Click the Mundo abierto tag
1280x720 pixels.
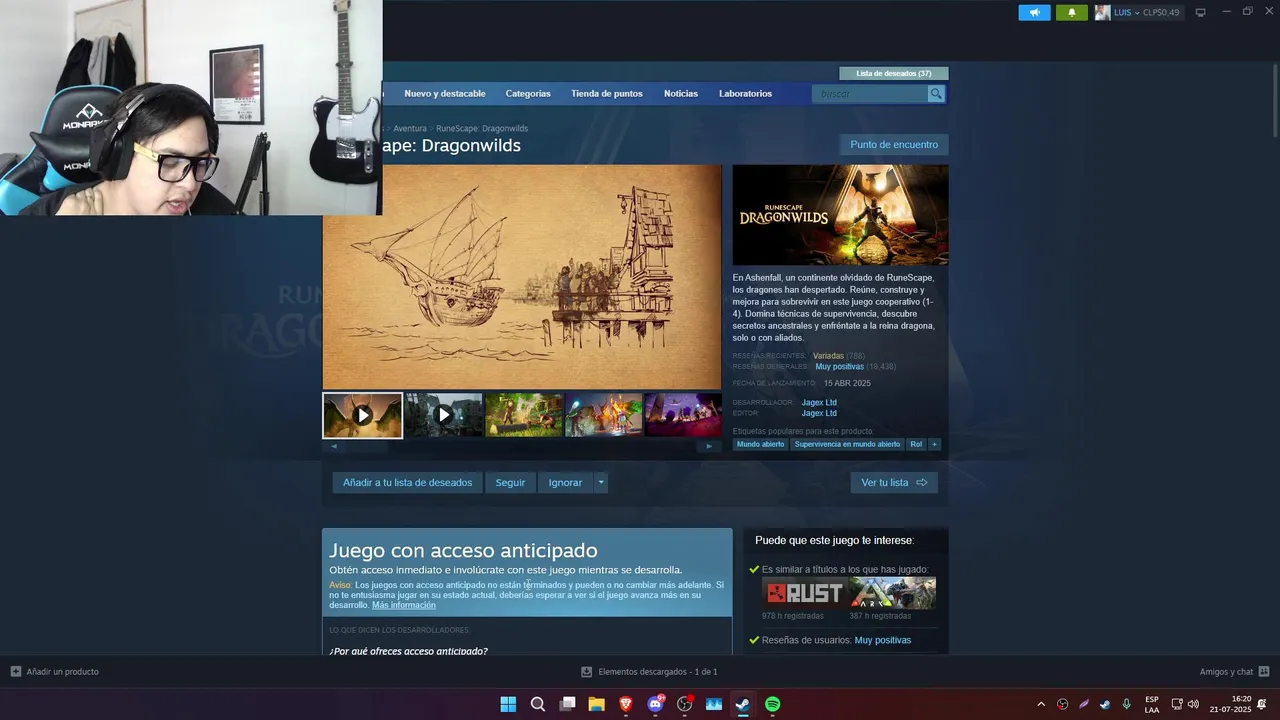761,444
